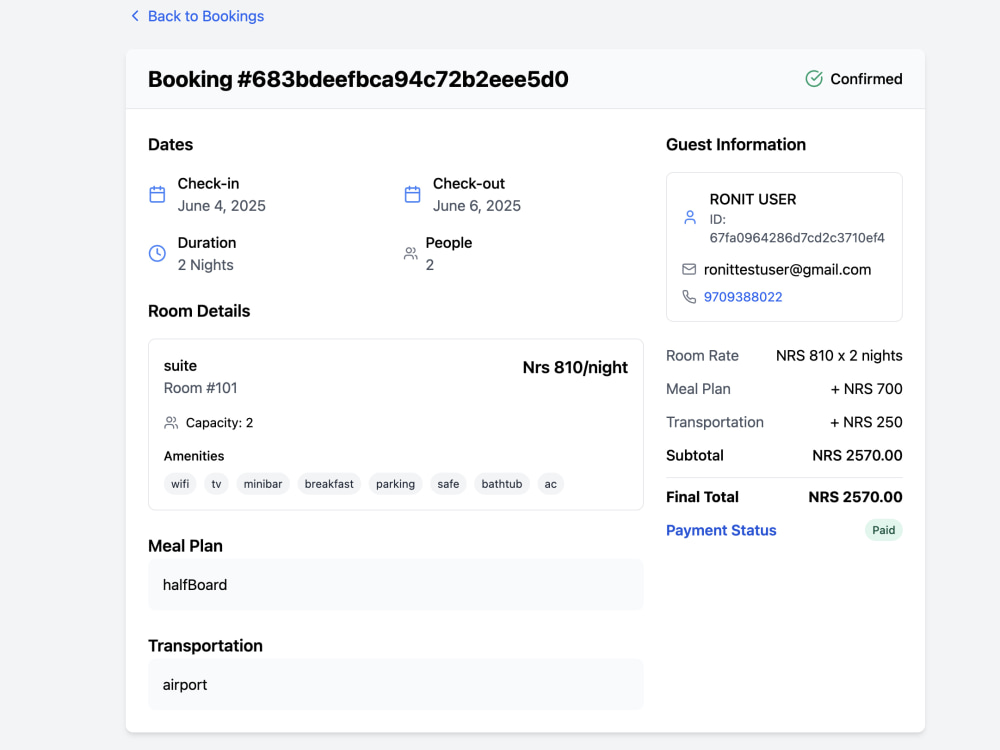Click the guest ID 67fa0964286d7cd2c3710ef4
This screenshot has width=1000, height=750.
797,238
